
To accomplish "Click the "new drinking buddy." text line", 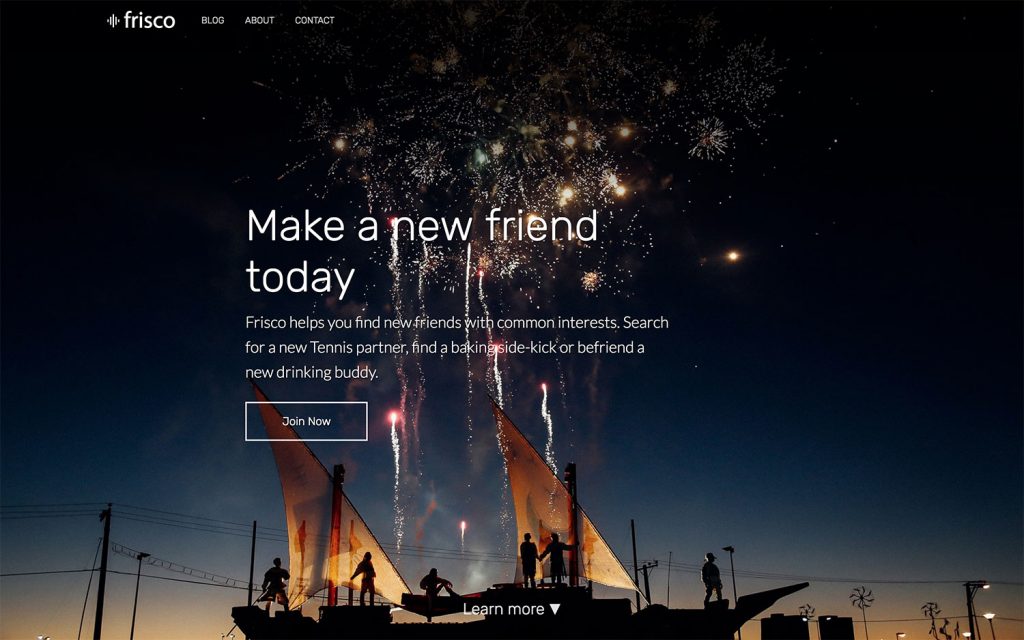I will 312,372.
